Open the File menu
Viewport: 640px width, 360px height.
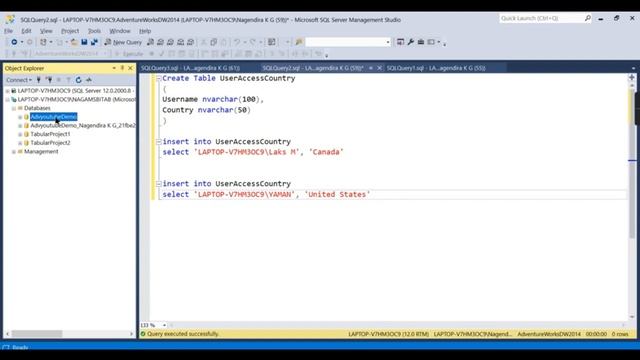[9, 31]
